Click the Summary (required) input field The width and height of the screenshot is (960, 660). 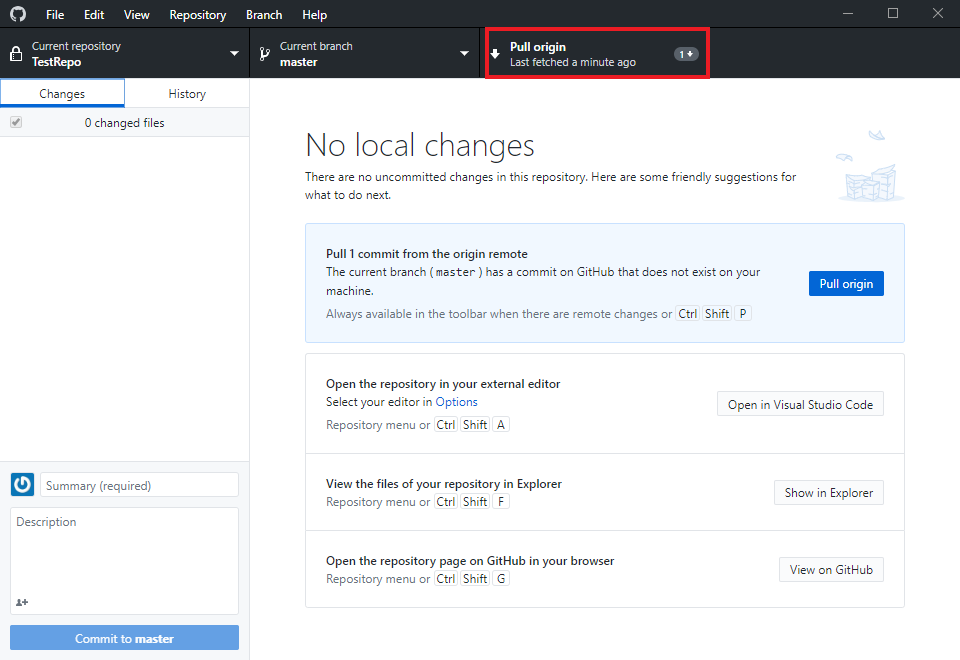point(140,485)
